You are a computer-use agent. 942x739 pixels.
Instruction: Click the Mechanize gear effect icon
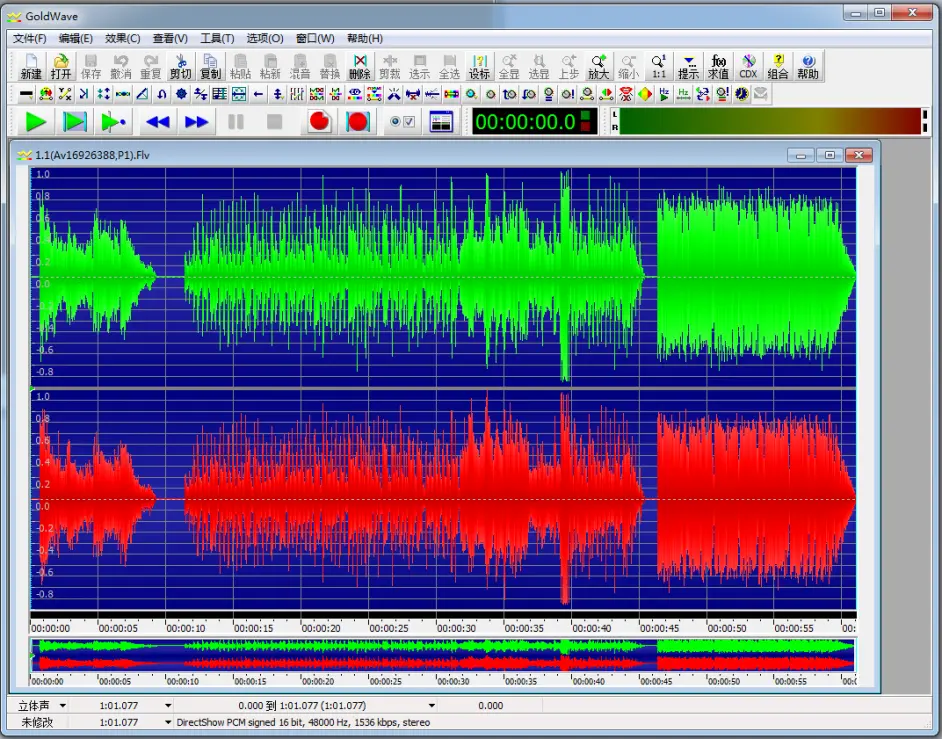click(181, 94)
